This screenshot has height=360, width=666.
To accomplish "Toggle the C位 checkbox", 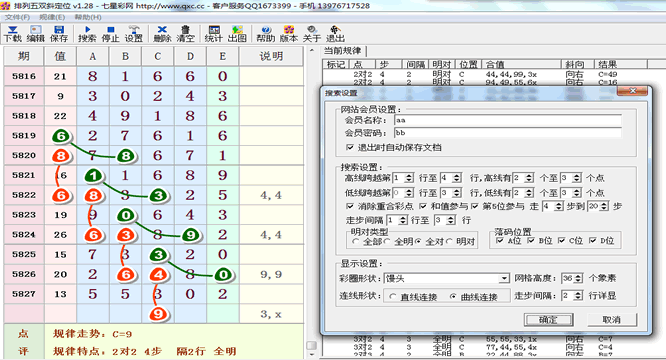I will pyautogui.click(x=562, y=241).
